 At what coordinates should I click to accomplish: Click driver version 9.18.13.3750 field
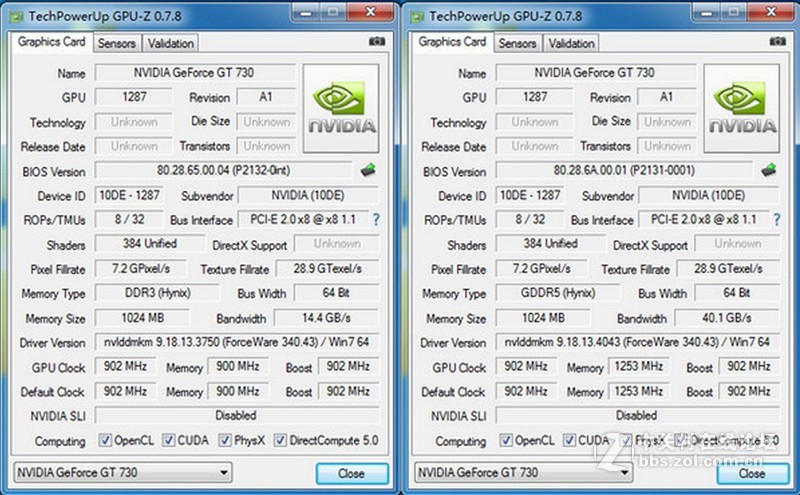(237, 342)
